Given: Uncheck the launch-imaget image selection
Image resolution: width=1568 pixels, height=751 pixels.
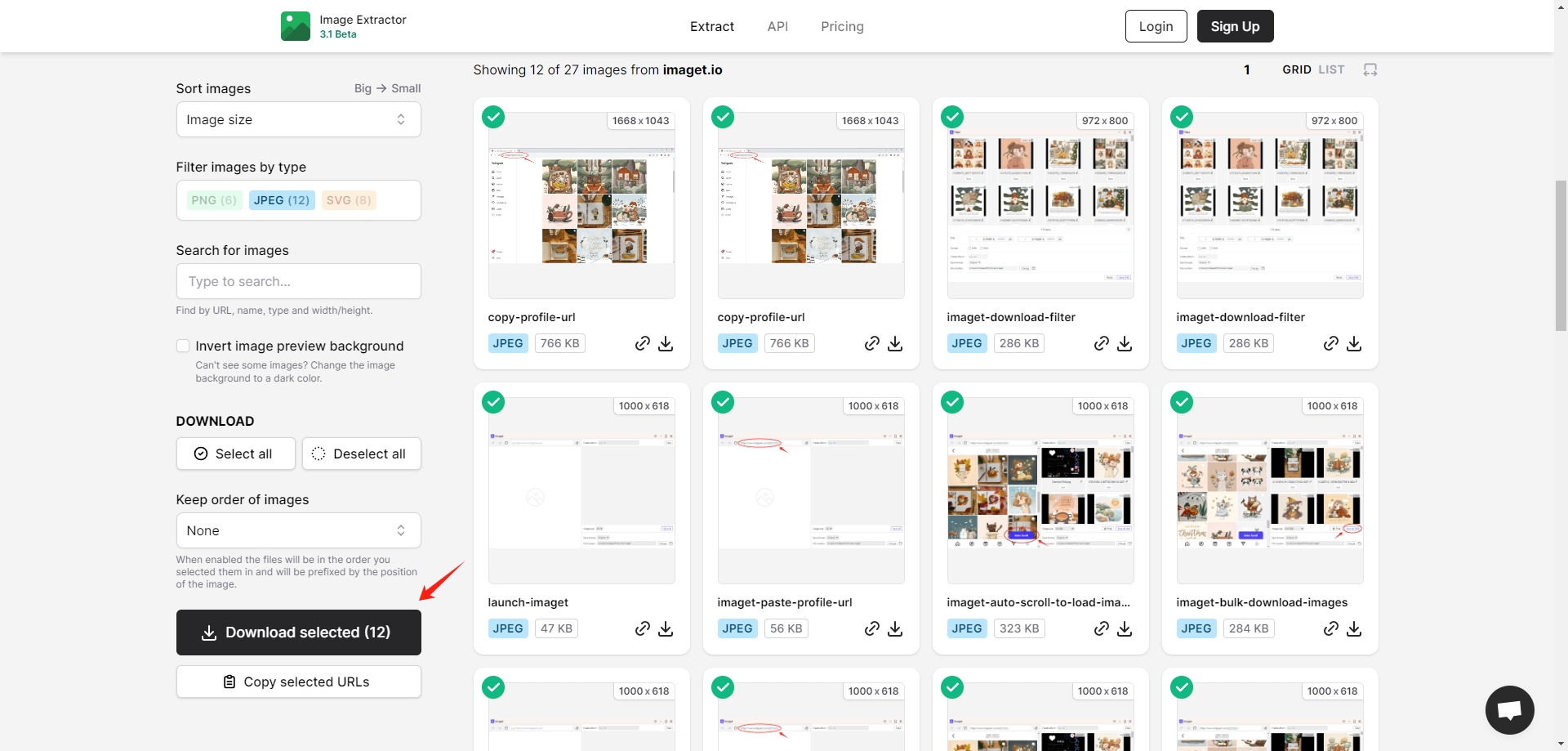Looking at the screenshot, I should pyautogui.click(x=493, y=402).
